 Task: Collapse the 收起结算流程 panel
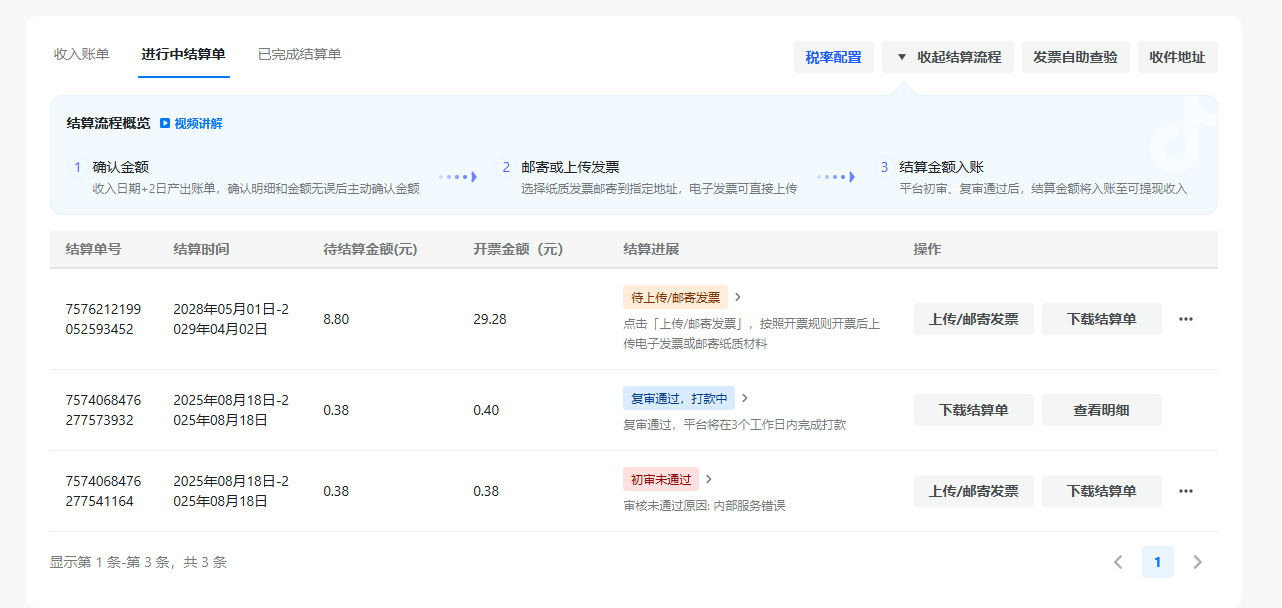948,57
